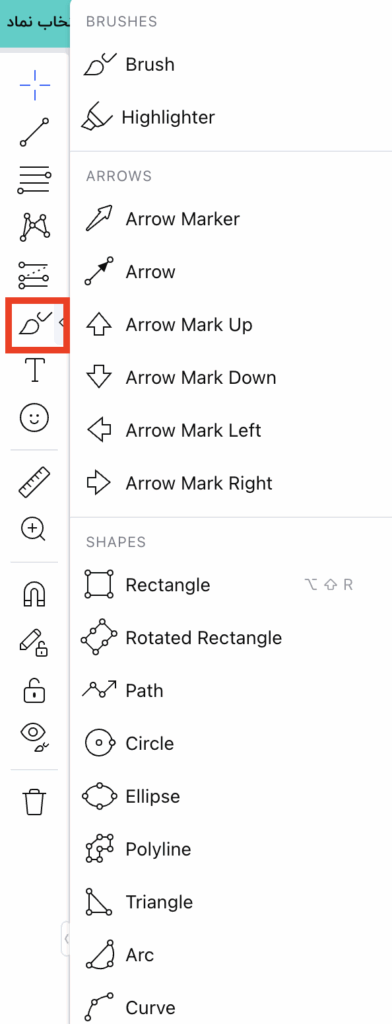Open the emoji icons tool
392x1024 pixels.
[34, 417]
